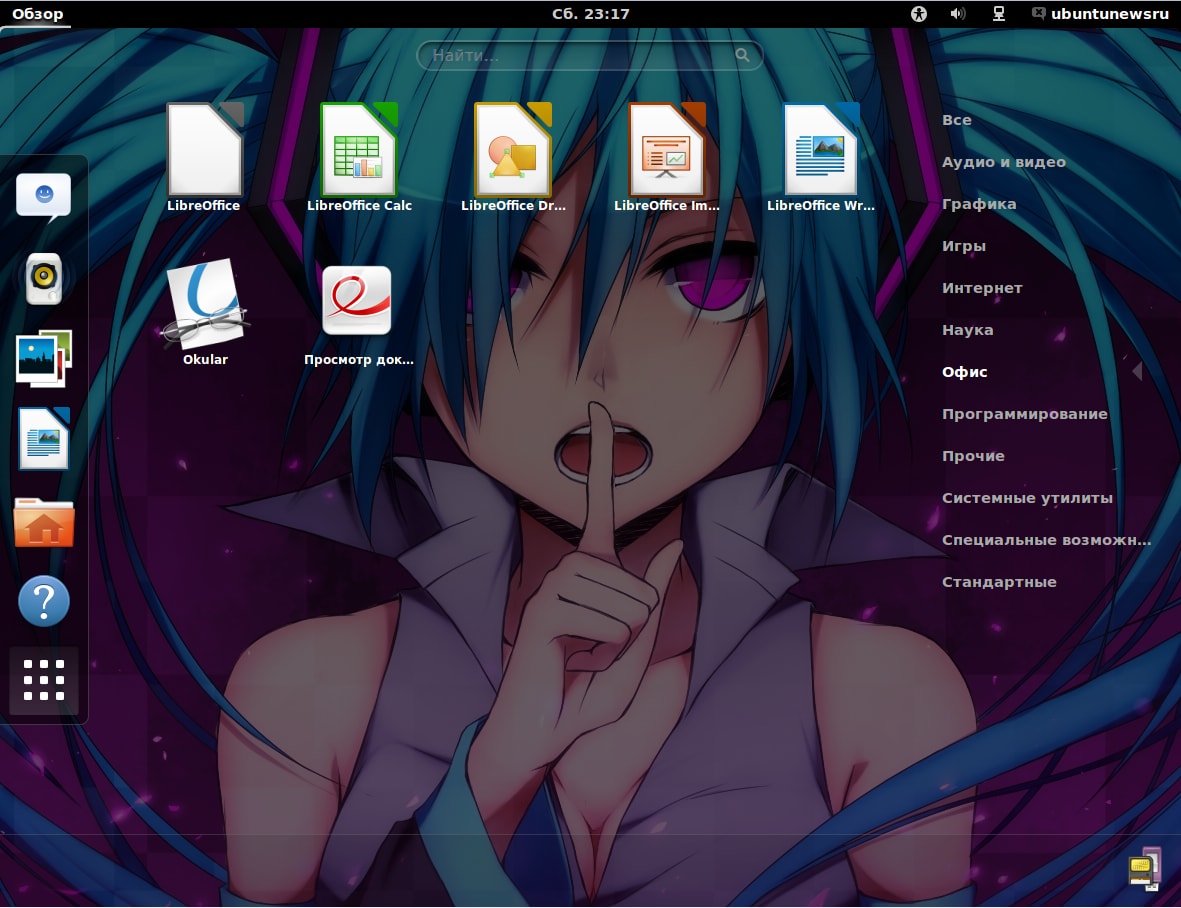Open the display icon in the system tray
1181x908 pixels.
(997, 13)
